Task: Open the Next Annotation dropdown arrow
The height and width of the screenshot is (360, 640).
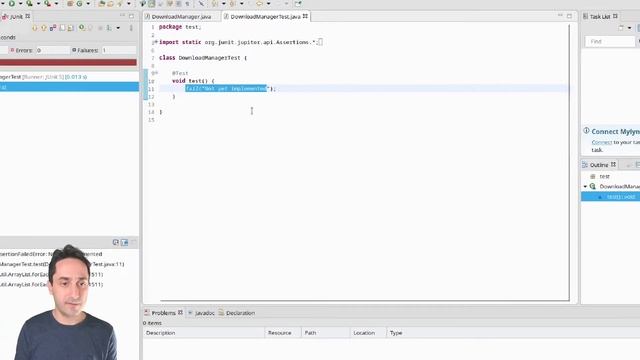Action: pyautogui.click(x=224, y=4)
